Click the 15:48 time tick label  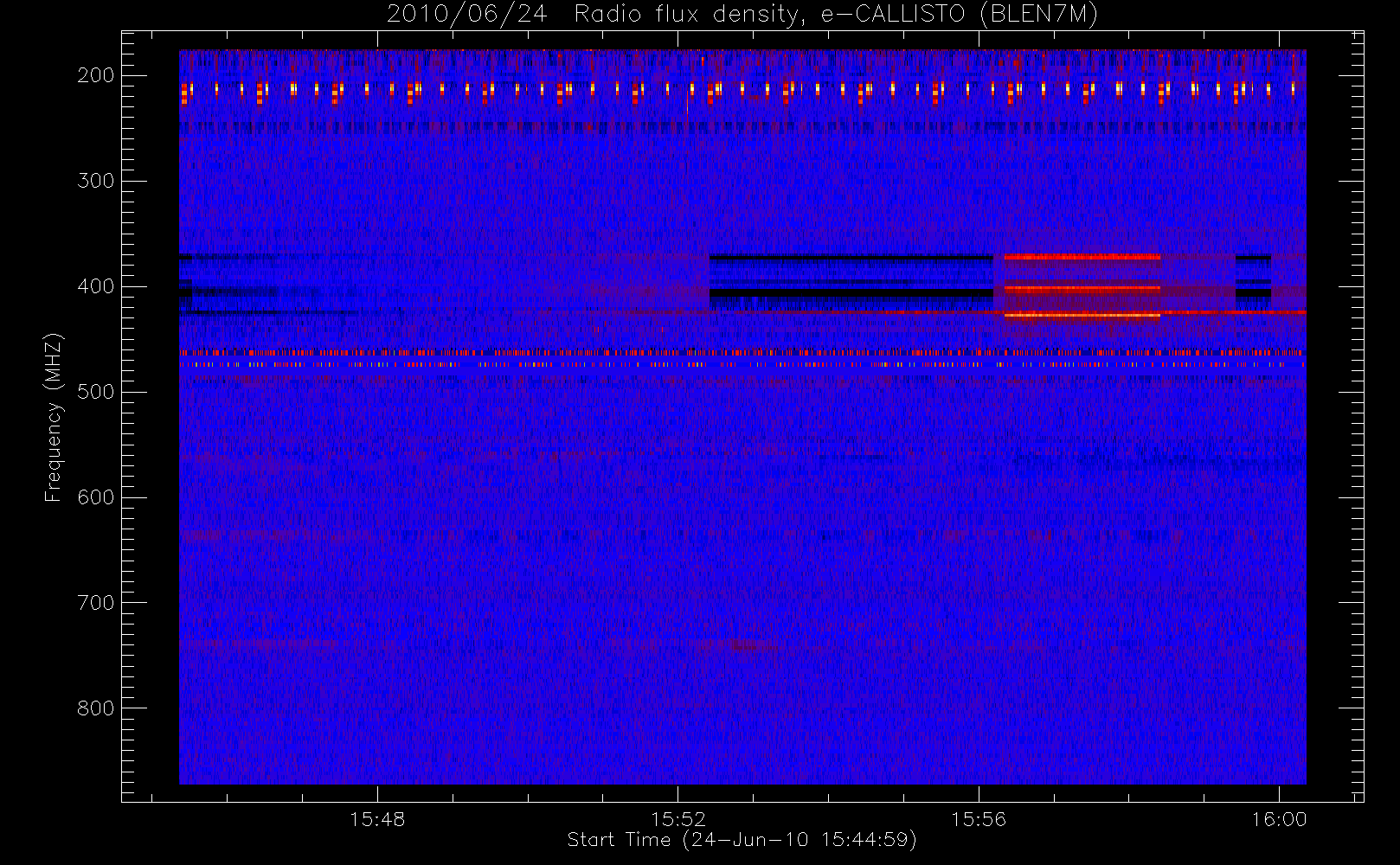tap(377, 819)
